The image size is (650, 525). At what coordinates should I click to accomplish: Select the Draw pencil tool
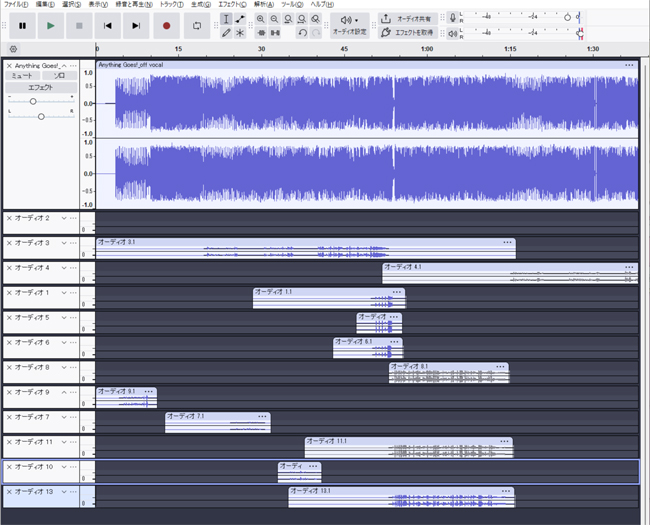(x=226, y=32)
